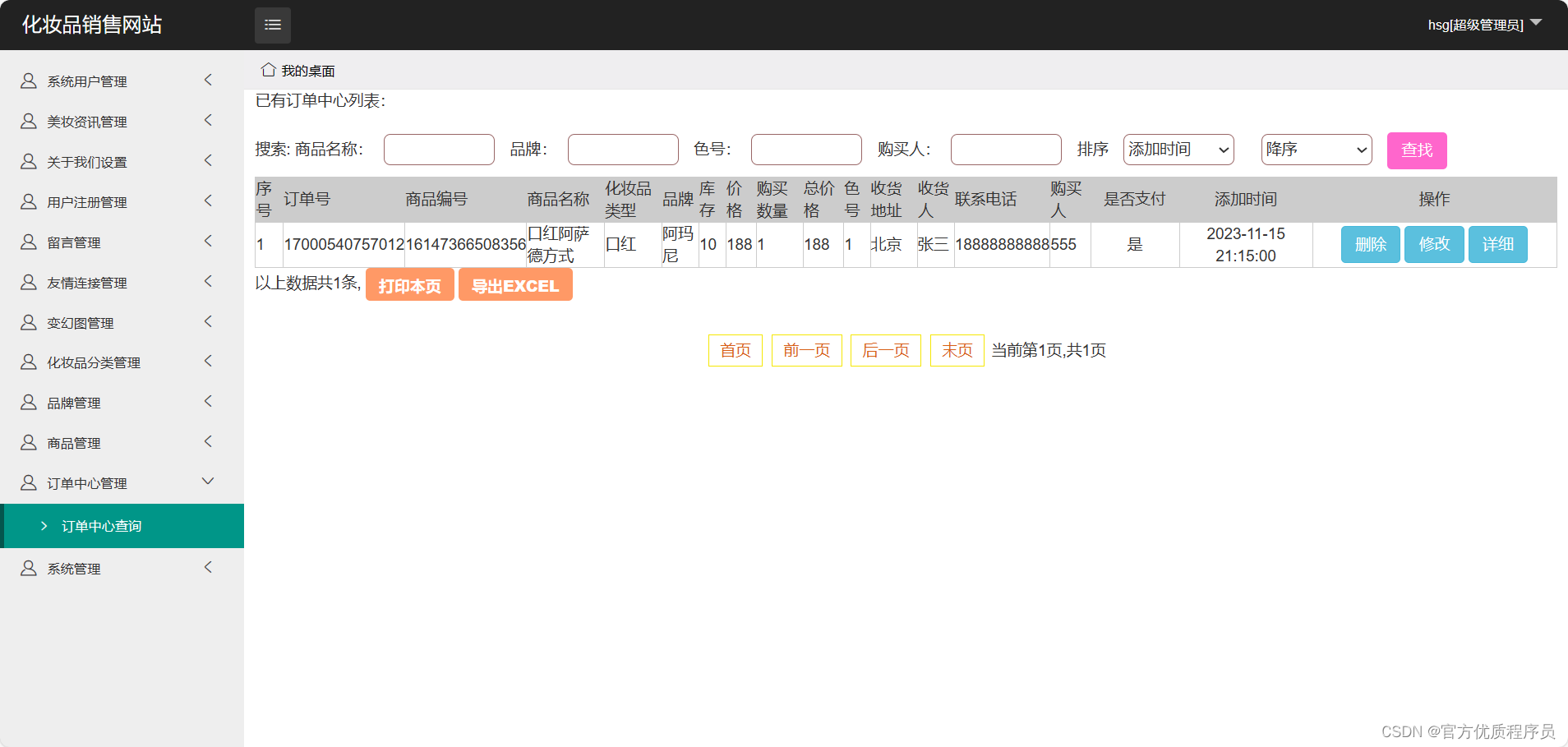Click the 删除 button for the order row
This screenshot has height=747, width=1568.
click(x=1371, y=244)
